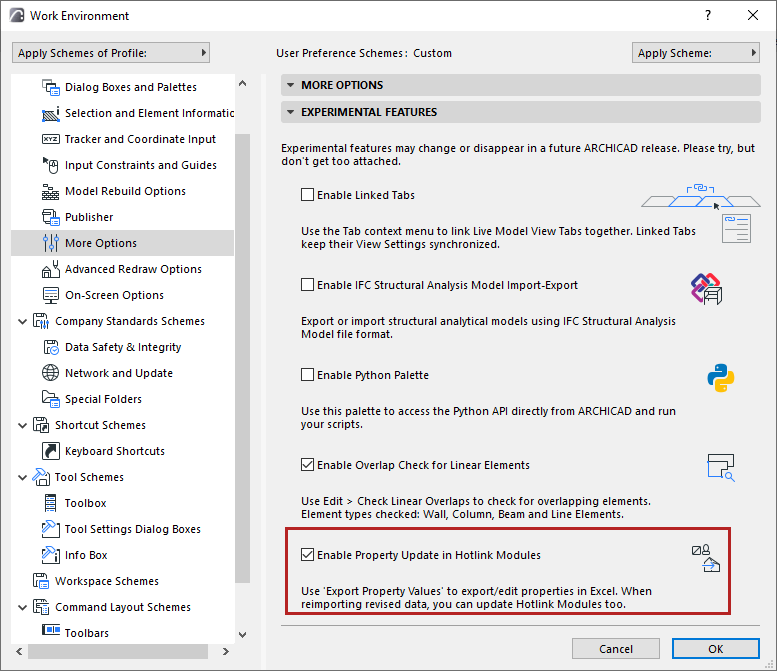Viewport: 777px width, 671px height.
Task: Open the Apply Scheme dropdown
Action: (696, 53)
